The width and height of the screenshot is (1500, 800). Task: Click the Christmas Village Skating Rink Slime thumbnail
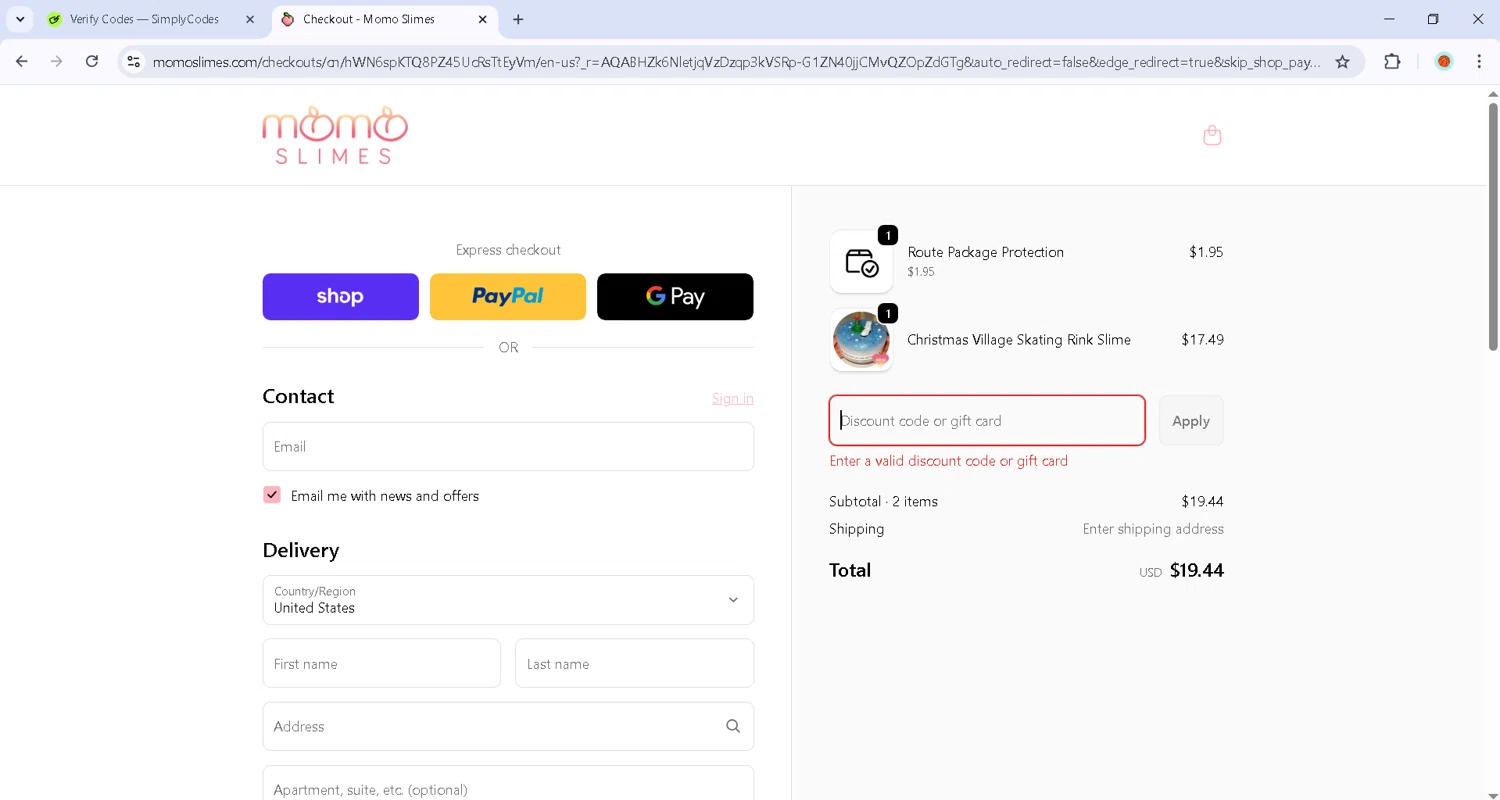click(x=861, y=340)
